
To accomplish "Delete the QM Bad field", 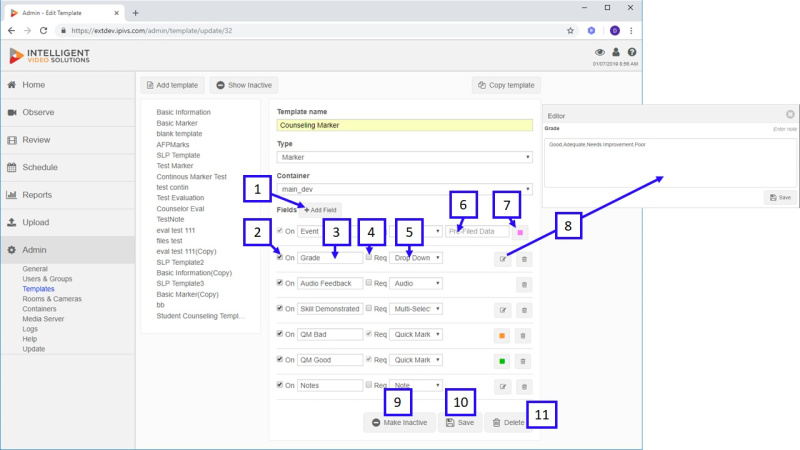I will pyautogui.click(x=523, y=336).
